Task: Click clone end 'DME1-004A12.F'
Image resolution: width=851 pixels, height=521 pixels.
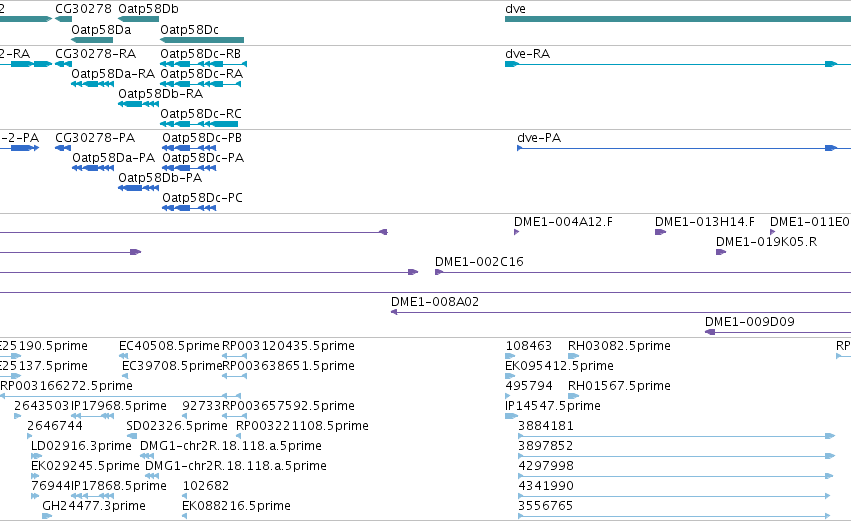Action: coord(563,222)
